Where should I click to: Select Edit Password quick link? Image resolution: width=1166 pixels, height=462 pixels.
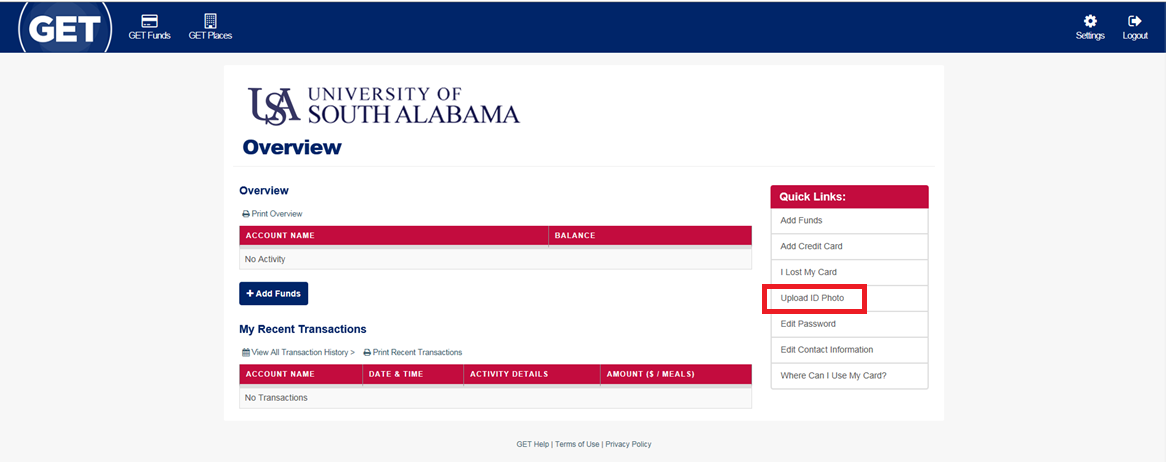(x=849, y=324)
